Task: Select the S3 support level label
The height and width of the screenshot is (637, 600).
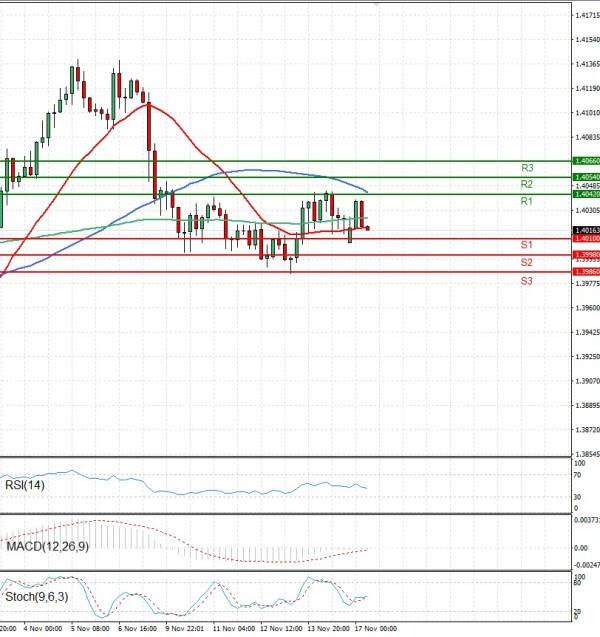Action: click(526, 282)
